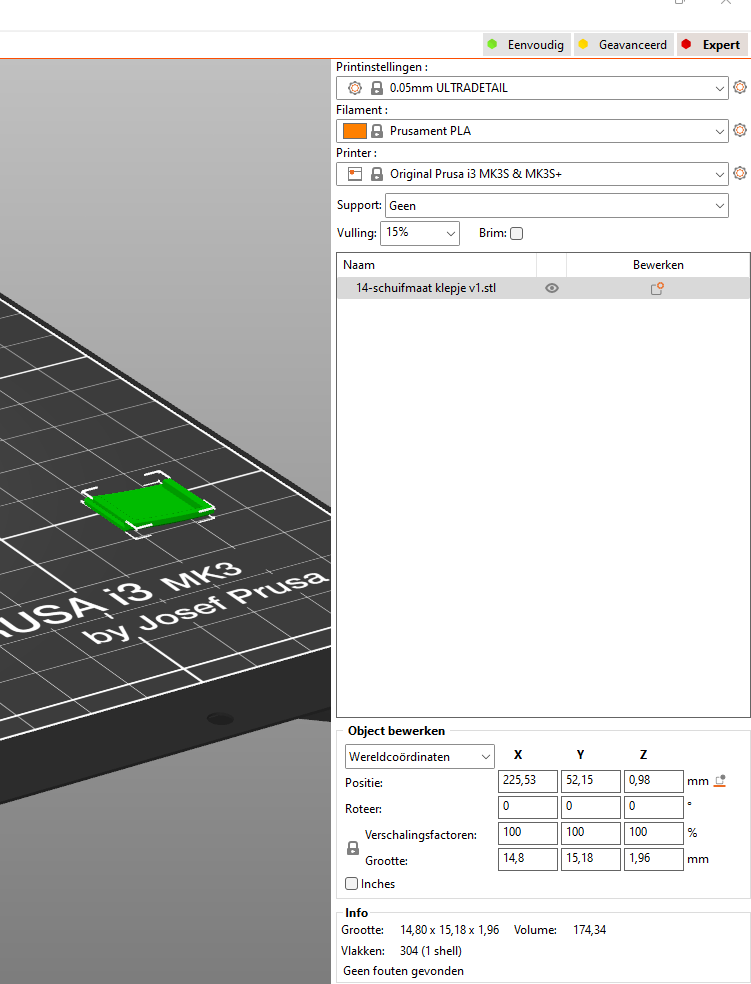Click the orange filament color swatch
The width and height of the screenshot is (751, 984).
(x=354, y=131)
